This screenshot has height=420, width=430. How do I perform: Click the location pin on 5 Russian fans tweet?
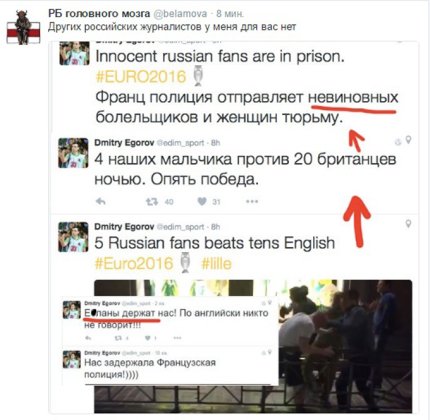pos(408,224)
